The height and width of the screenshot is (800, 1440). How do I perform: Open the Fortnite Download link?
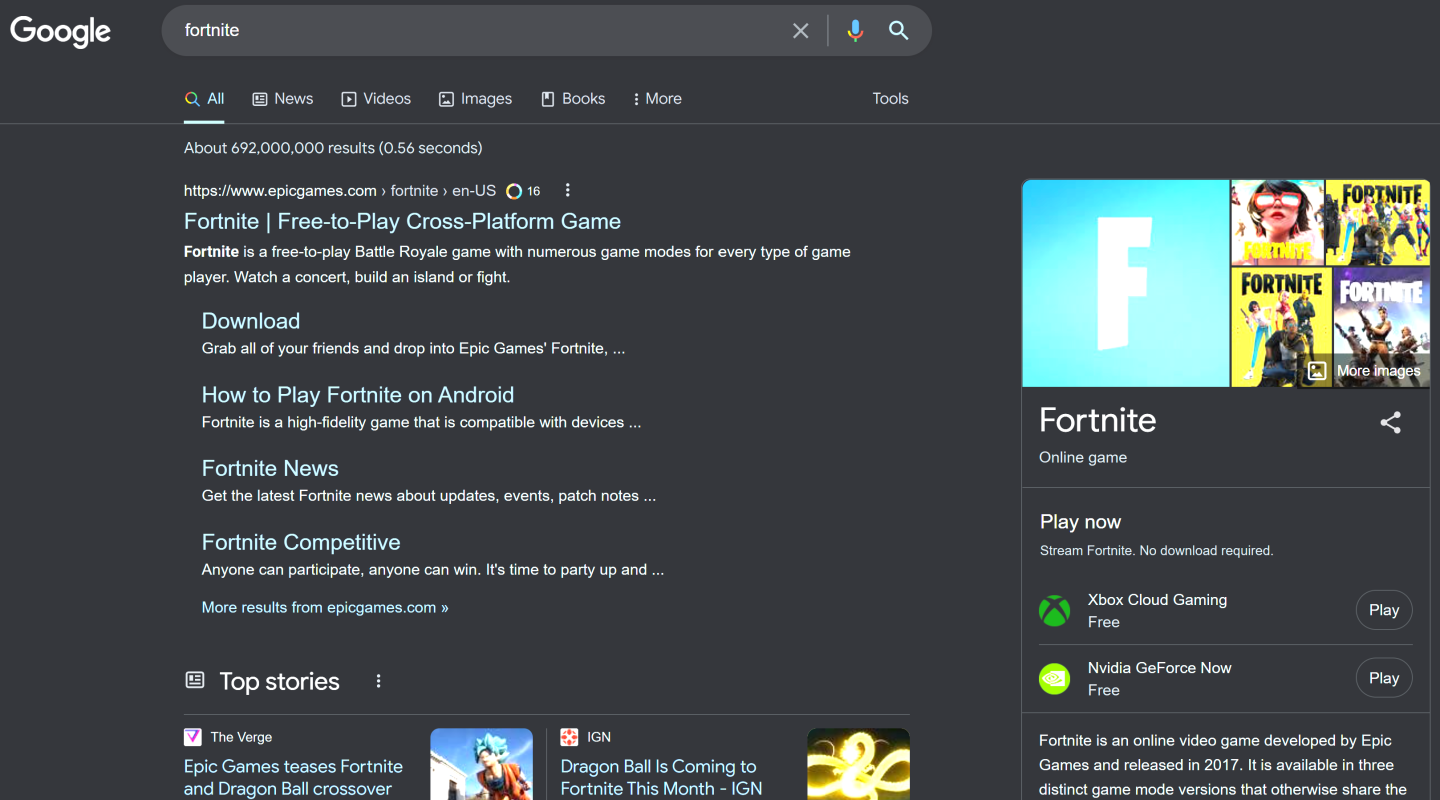[250, 320]
